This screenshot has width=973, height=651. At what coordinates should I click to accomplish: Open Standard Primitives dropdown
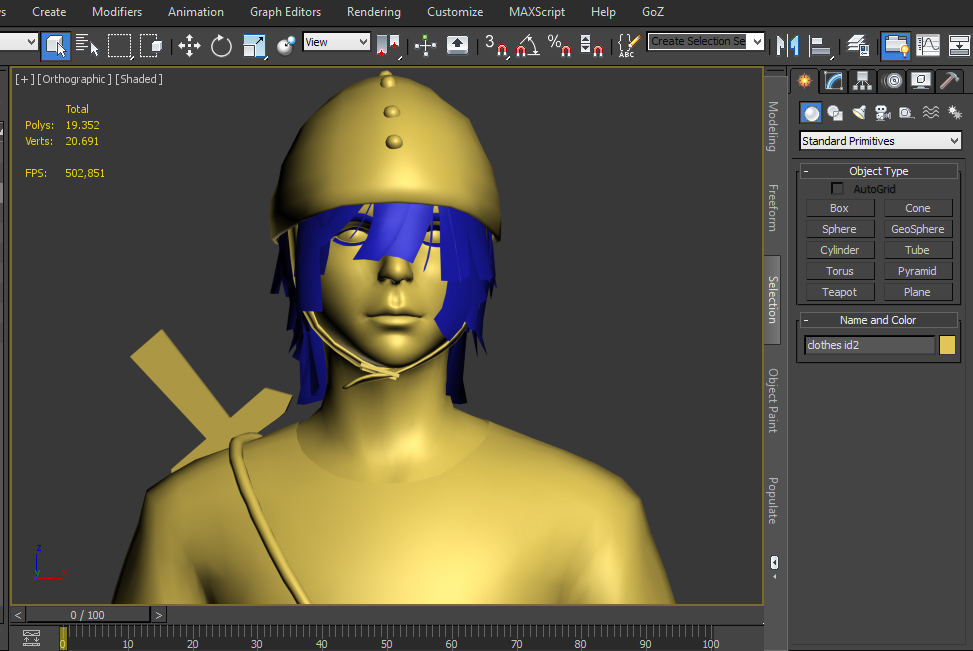click(x=880, y=141)
